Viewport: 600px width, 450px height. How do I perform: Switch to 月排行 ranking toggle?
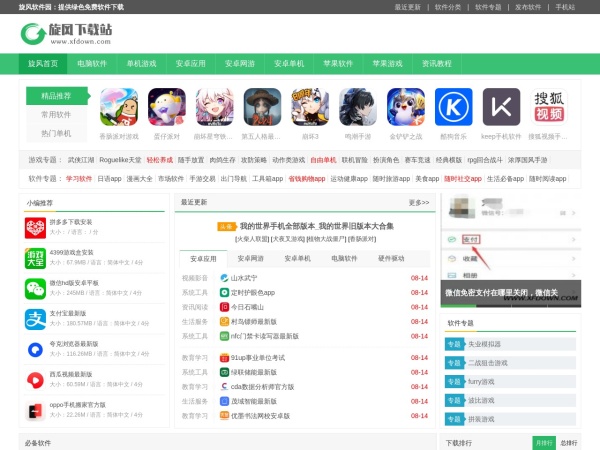tap(543, 442)
